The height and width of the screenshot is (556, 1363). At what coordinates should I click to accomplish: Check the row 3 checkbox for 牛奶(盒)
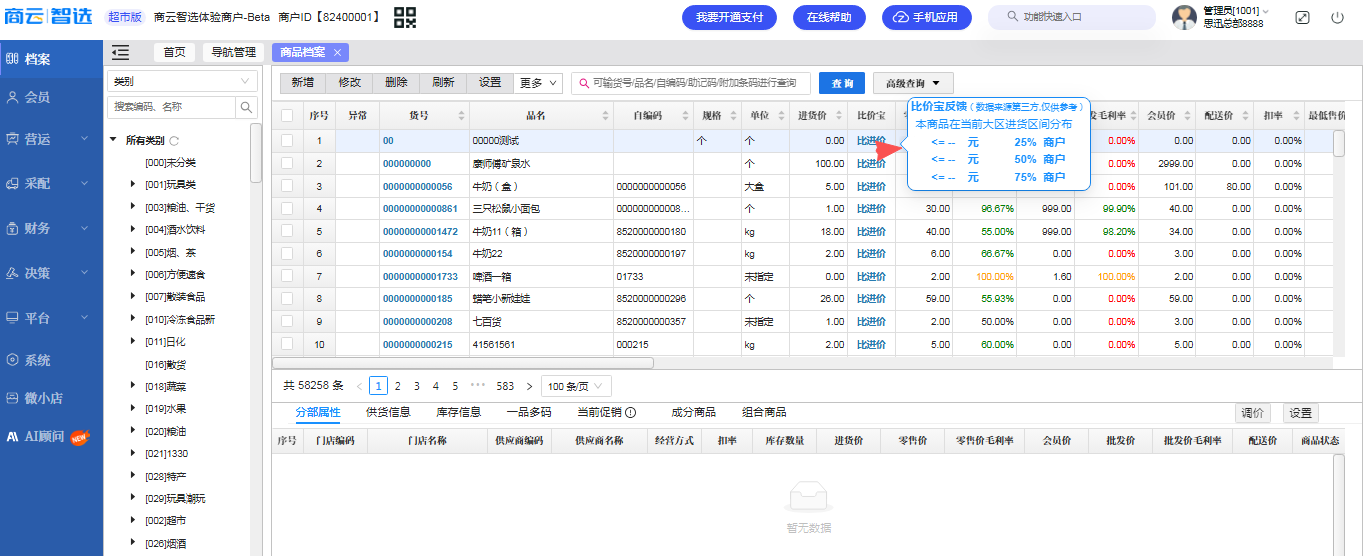click(x=287, y=186)
